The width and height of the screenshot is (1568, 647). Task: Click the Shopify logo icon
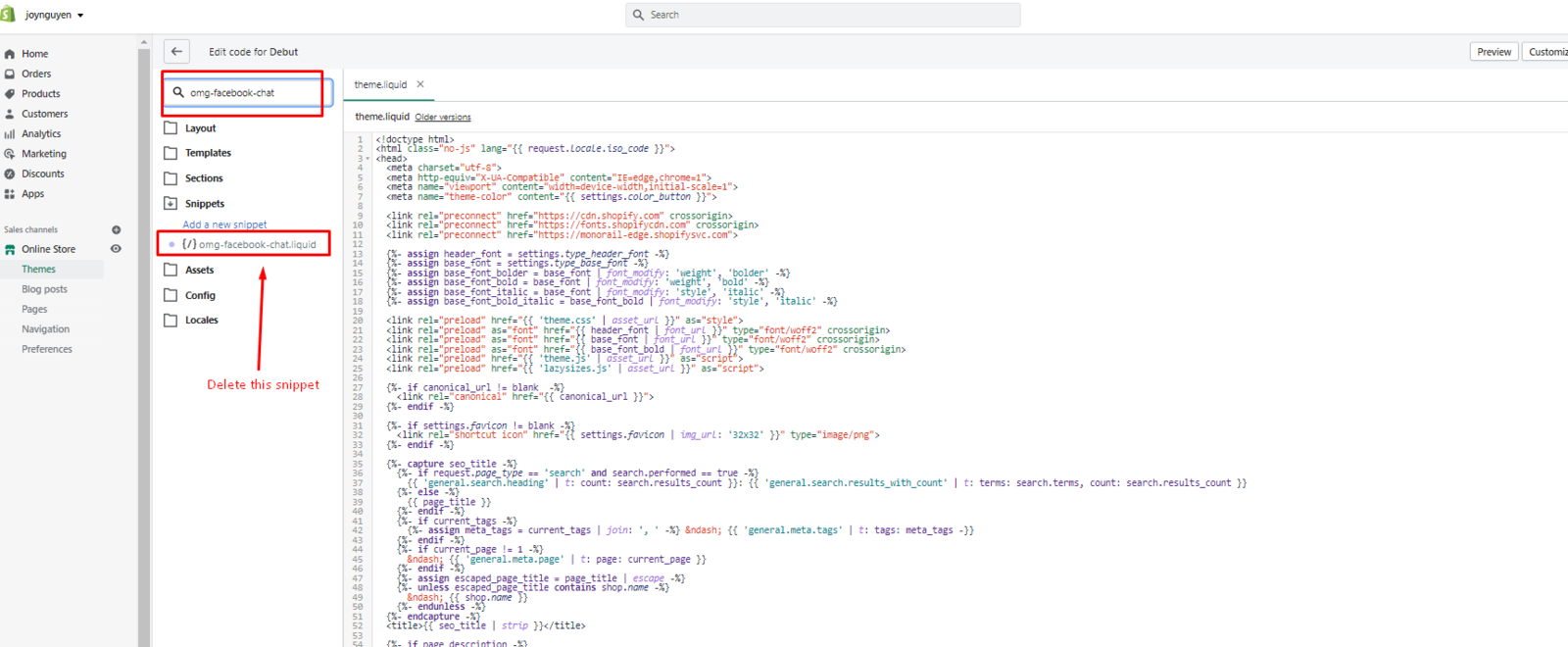coord(8,15)
